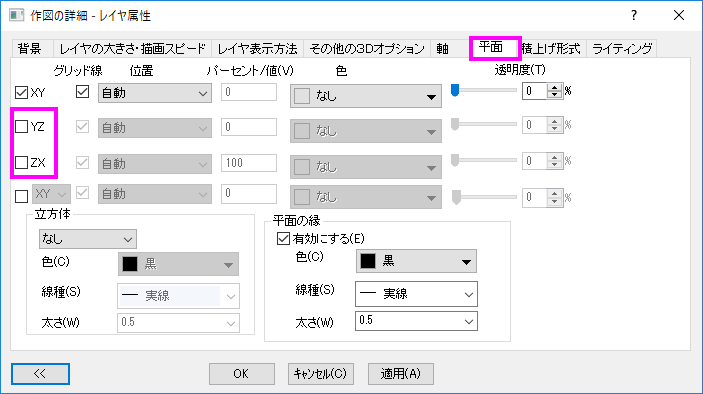The image size is (703, 394).
Task: Open the 平面の縁 color 黒 dropdown
Action: 417,261
